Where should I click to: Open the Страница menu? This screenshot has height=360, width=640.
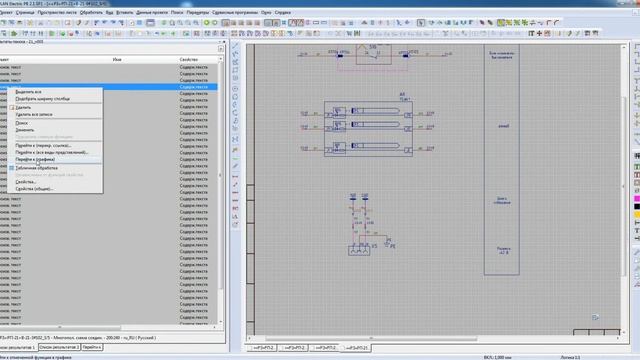25,13
